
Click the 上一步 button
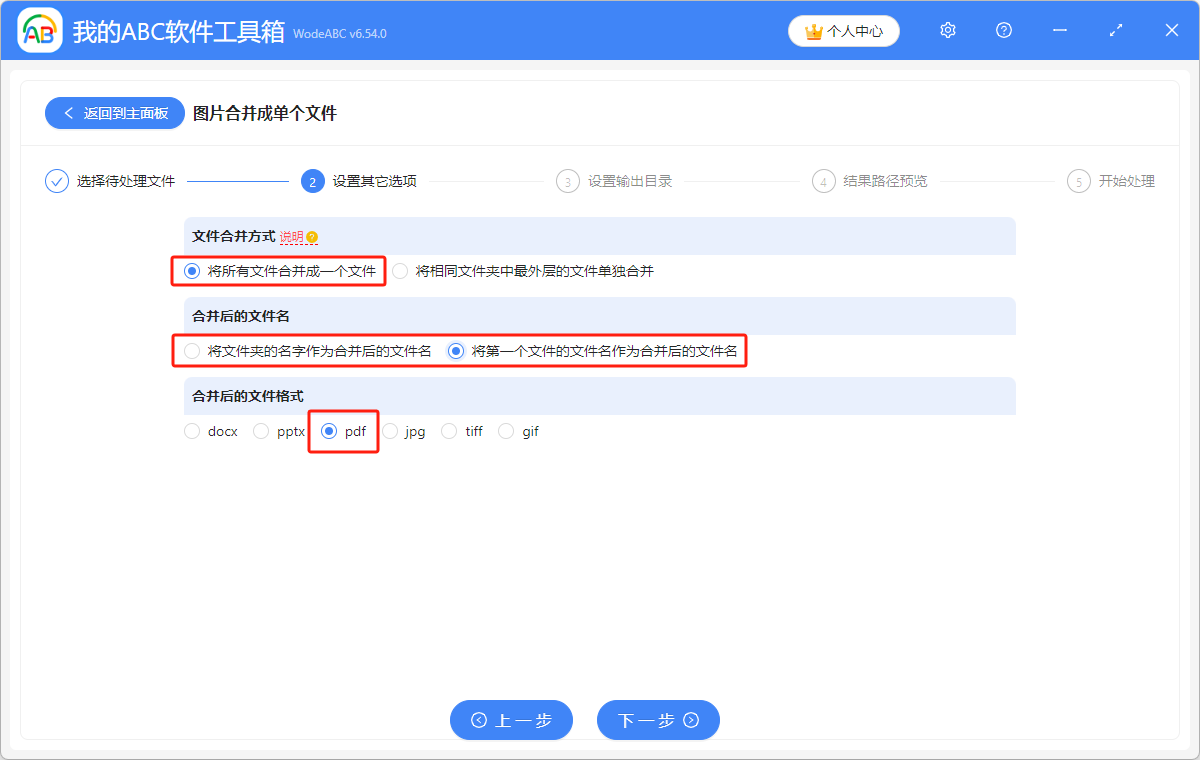511,720
